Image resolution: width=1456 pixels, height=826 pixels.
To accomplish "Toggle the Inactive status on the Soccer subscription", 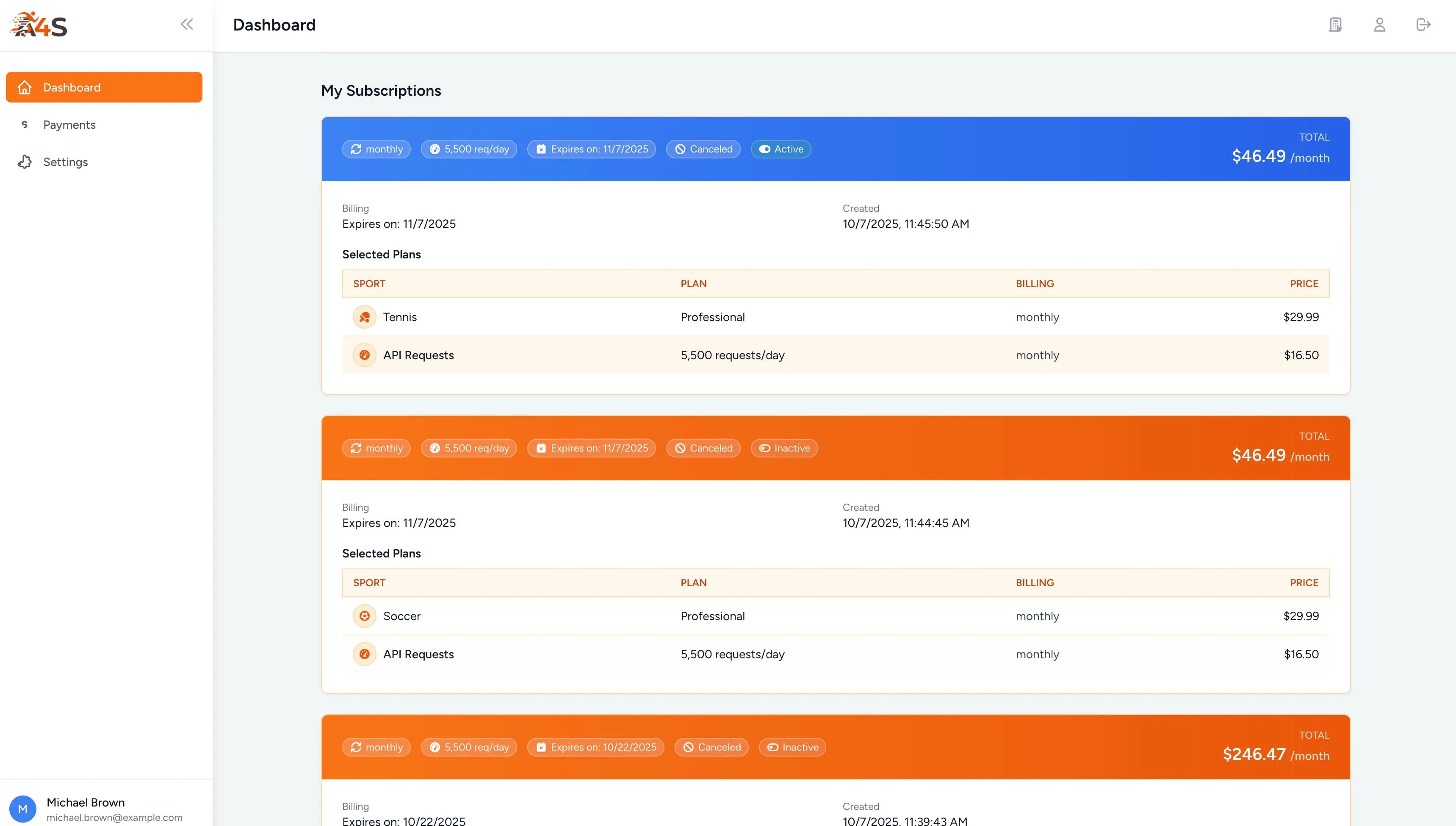I will click(x=784, y=448).
